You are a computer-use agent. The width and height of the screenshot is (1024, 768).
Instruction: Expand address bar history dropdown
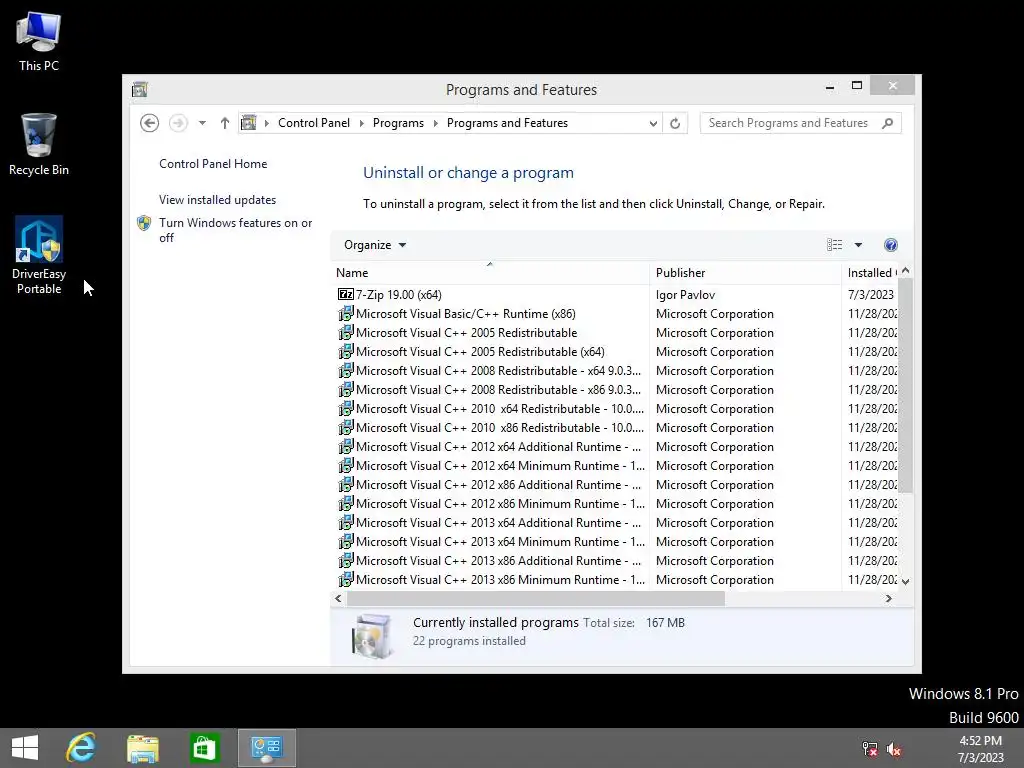tap(652, 123)
